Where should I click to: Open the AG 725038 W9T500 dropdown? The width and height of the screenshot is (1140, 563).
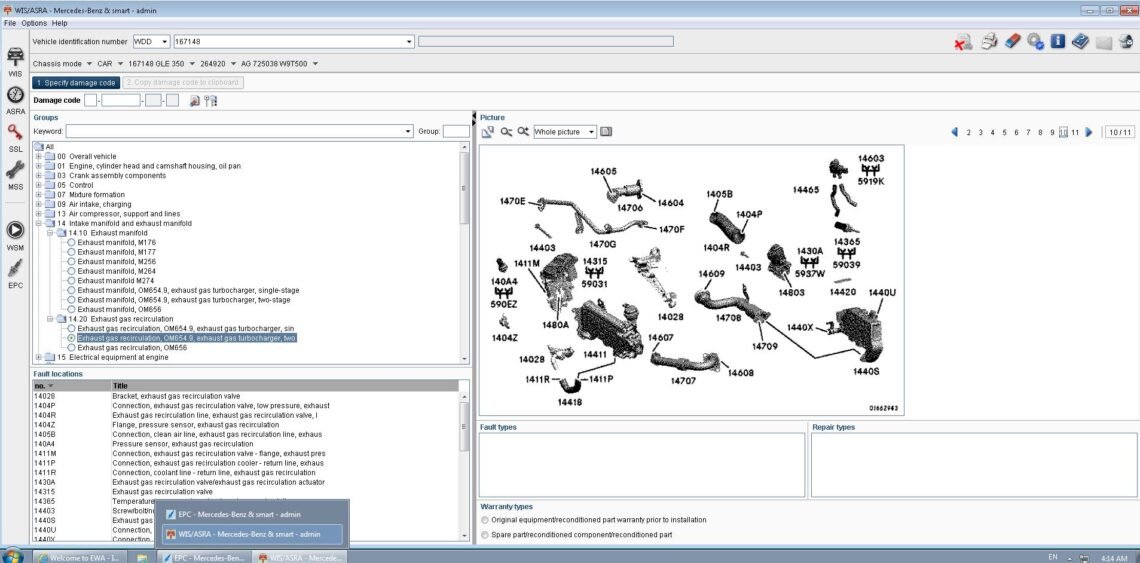[314, 64]
